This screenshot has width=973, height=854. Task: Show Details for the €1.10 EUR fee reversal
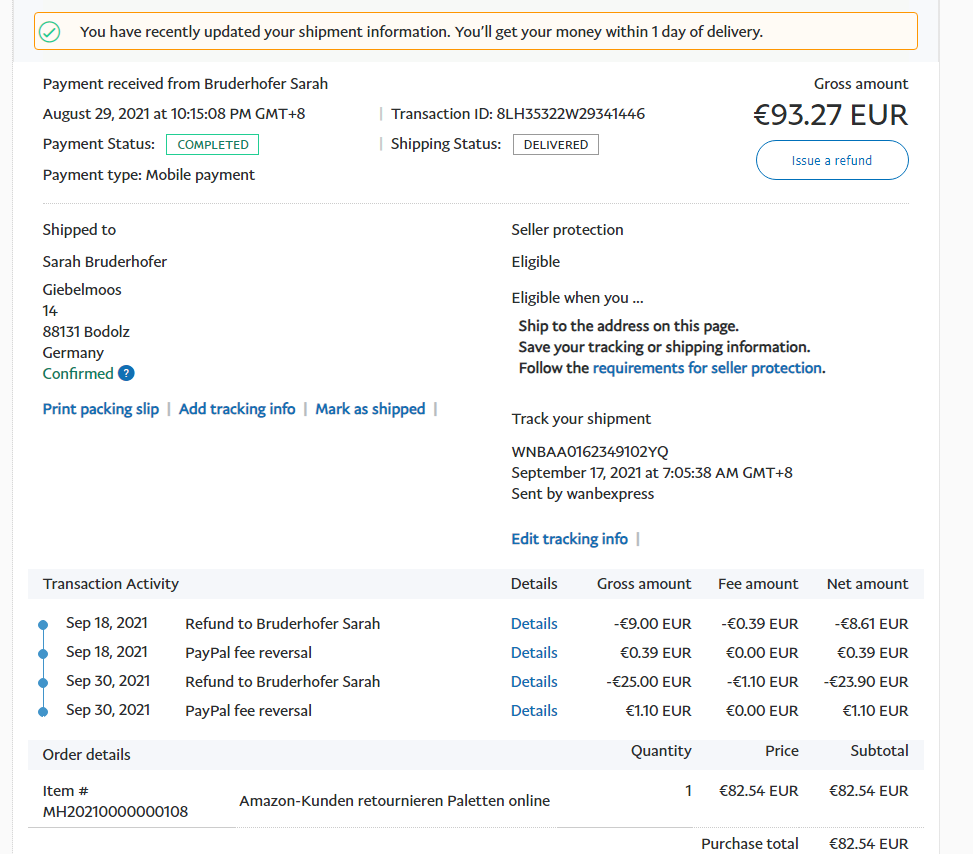[x=534, y=711]
